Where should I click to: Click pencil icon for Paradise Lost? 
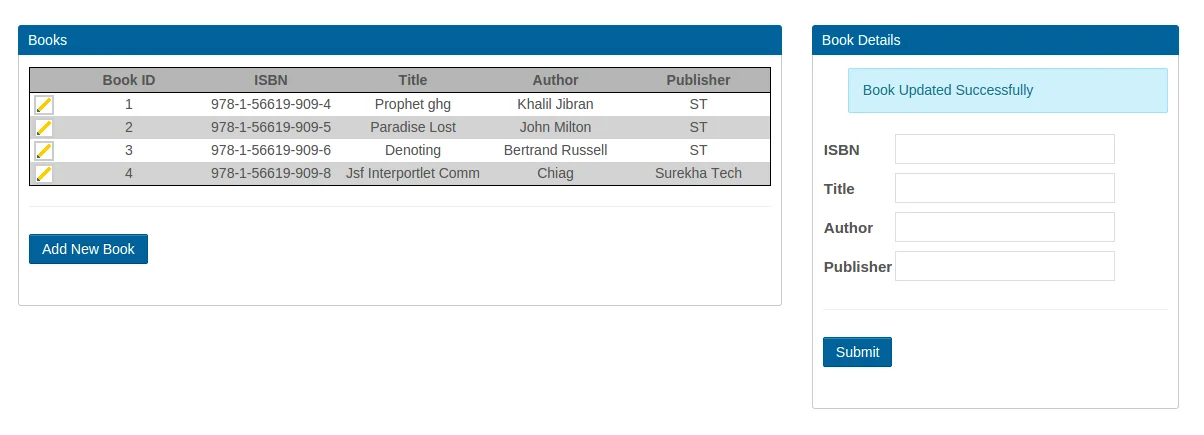(44, 128)
